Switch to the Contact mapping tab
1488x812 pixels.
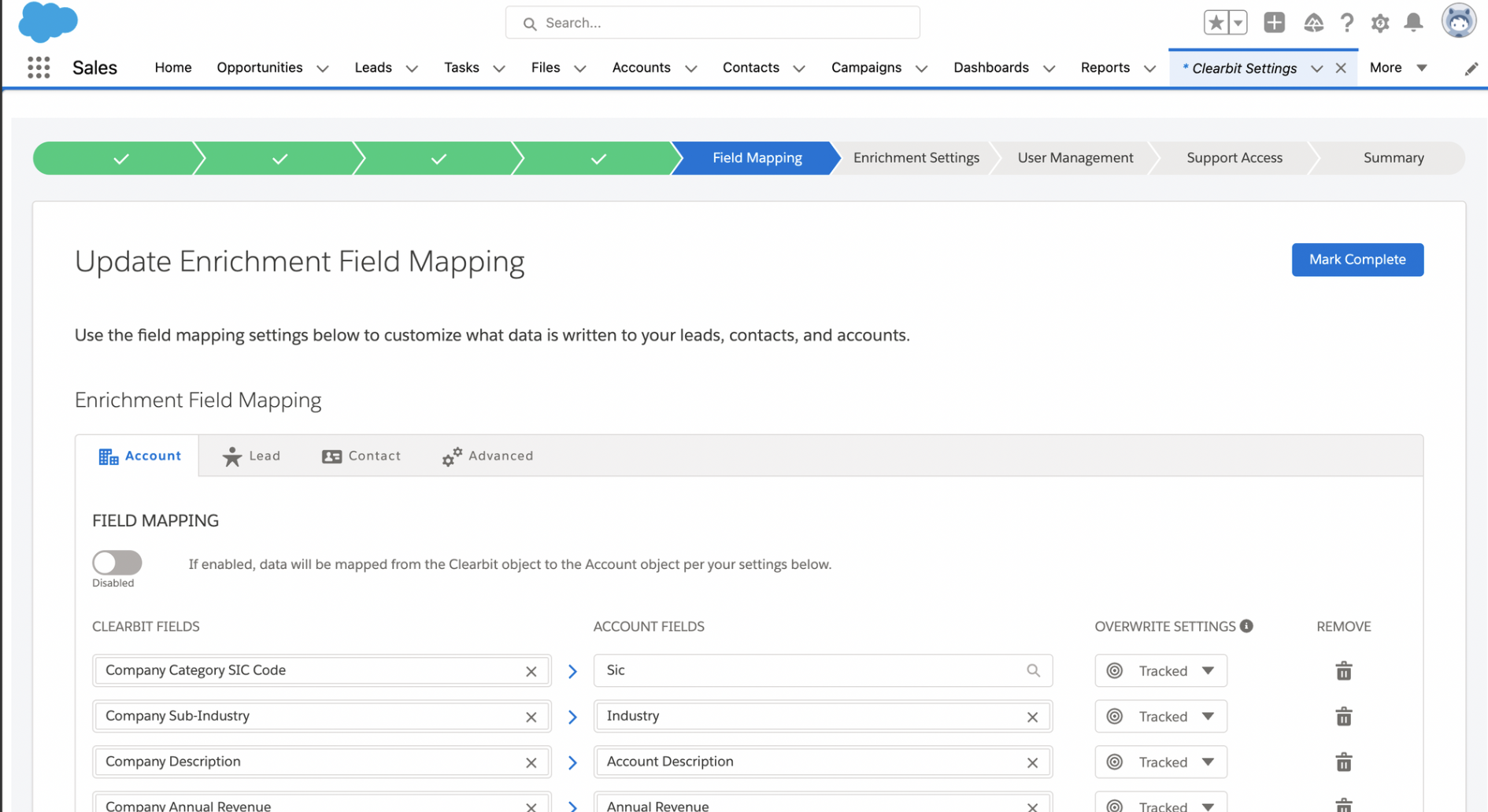point(361,456)
